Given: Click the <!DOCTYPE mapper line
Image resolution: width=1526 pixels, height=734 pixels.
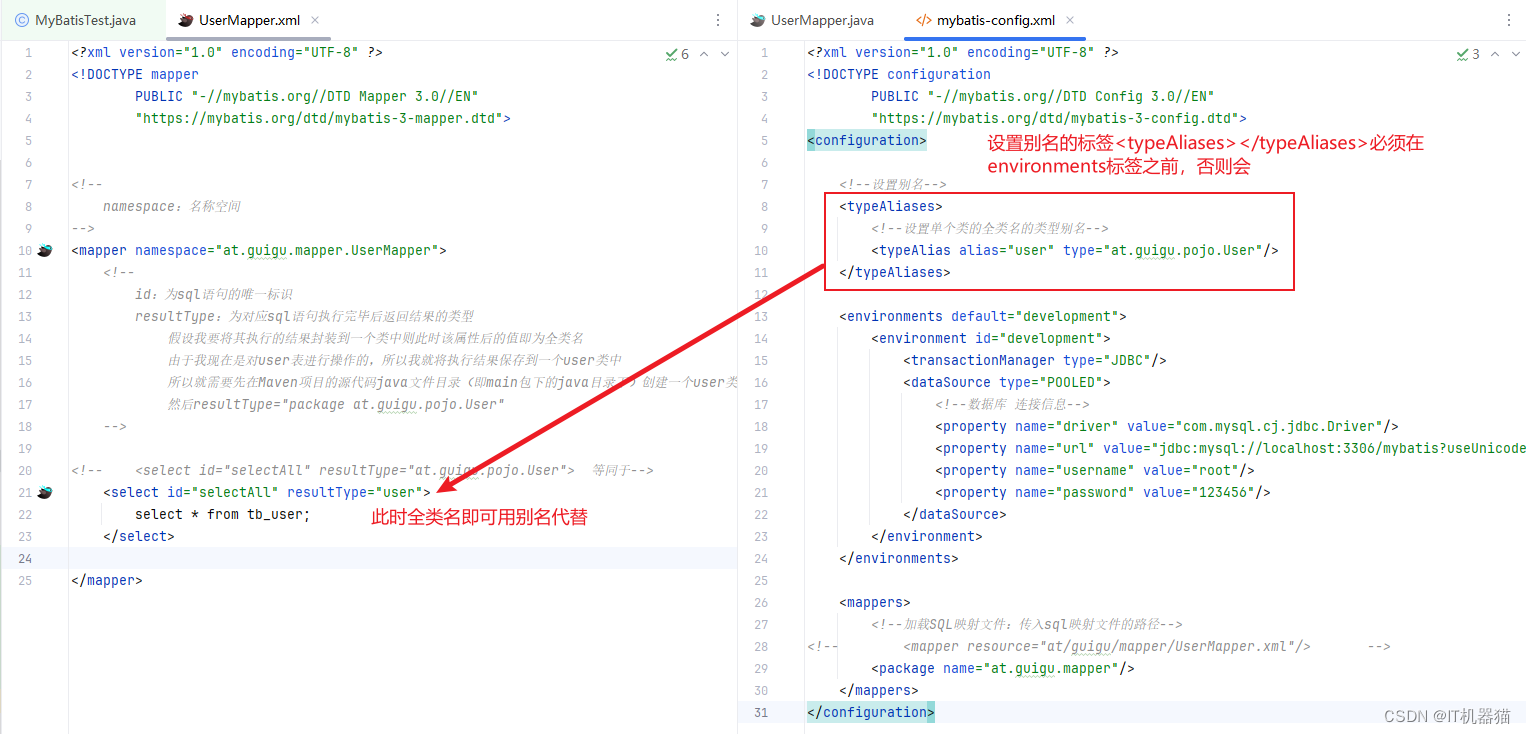Looking at the screenshot, I should 135,74.
